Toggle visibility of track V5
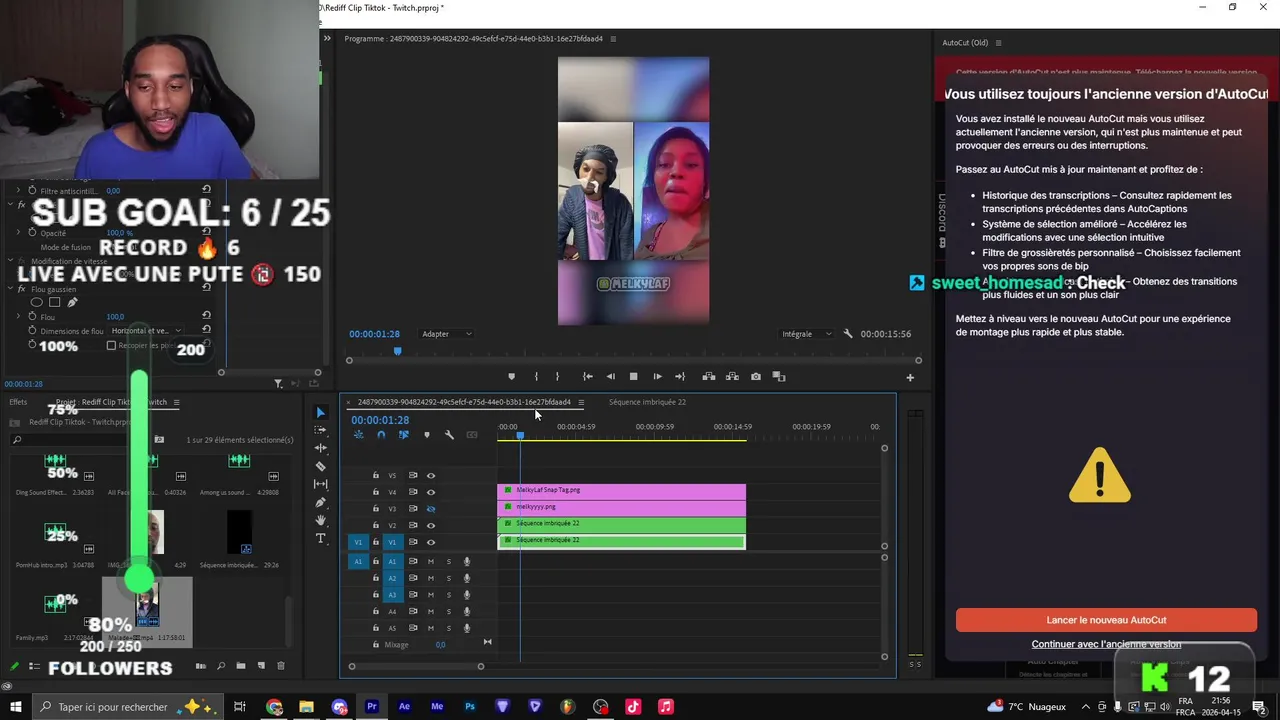 431,475
